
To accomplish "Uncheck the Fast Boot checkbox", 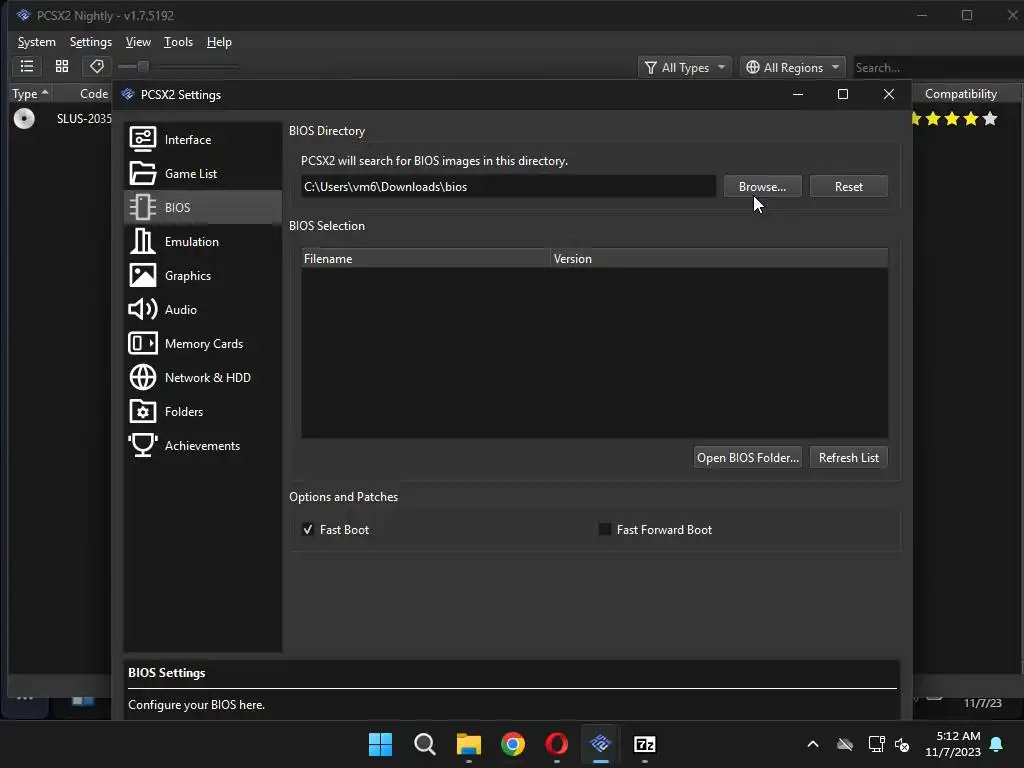I will point(308,530).
